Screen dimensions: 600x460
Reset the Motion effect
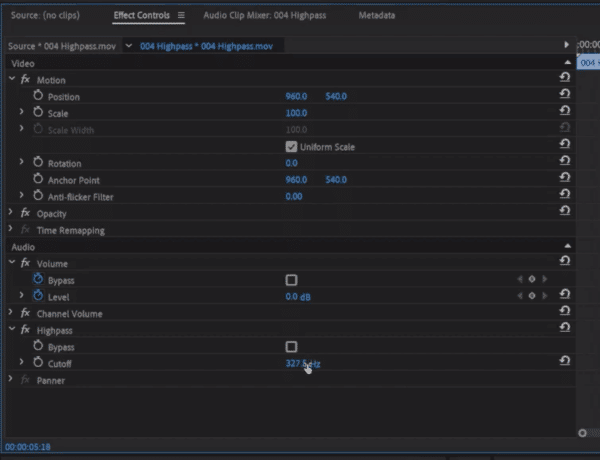coord(565,77)
